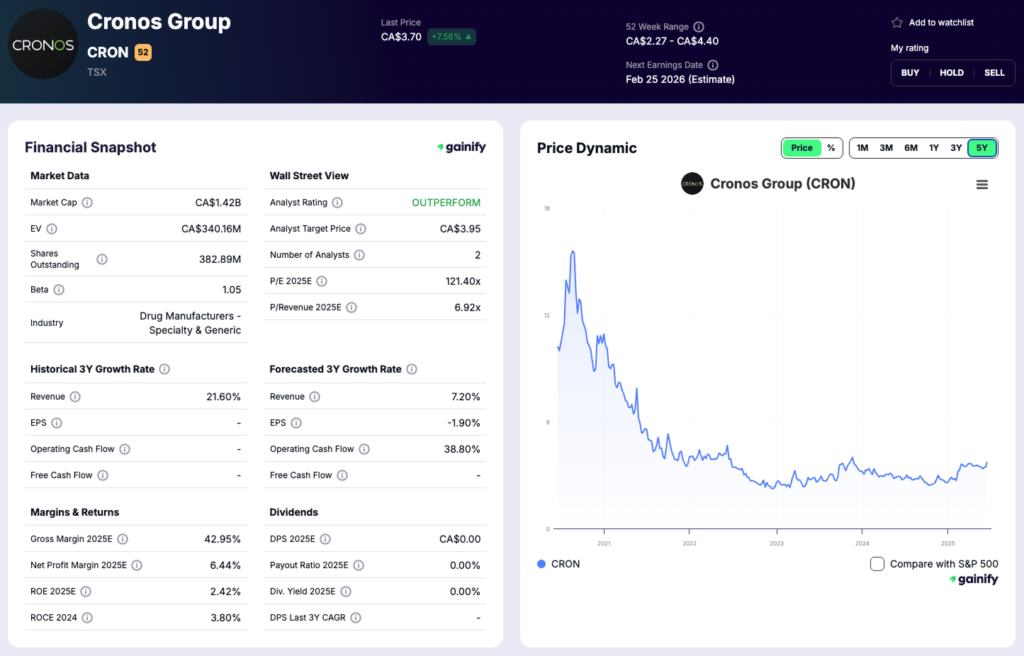
Task: Click the star to add Cronos to watchlist
Action: click(897, 21)
